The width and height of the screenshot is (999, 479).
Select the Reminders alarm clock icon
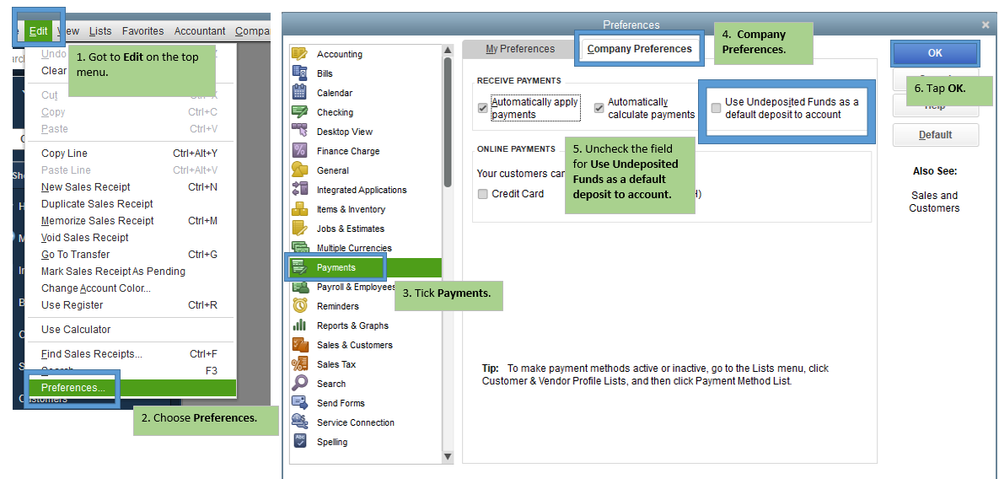(x=299, y=306)
